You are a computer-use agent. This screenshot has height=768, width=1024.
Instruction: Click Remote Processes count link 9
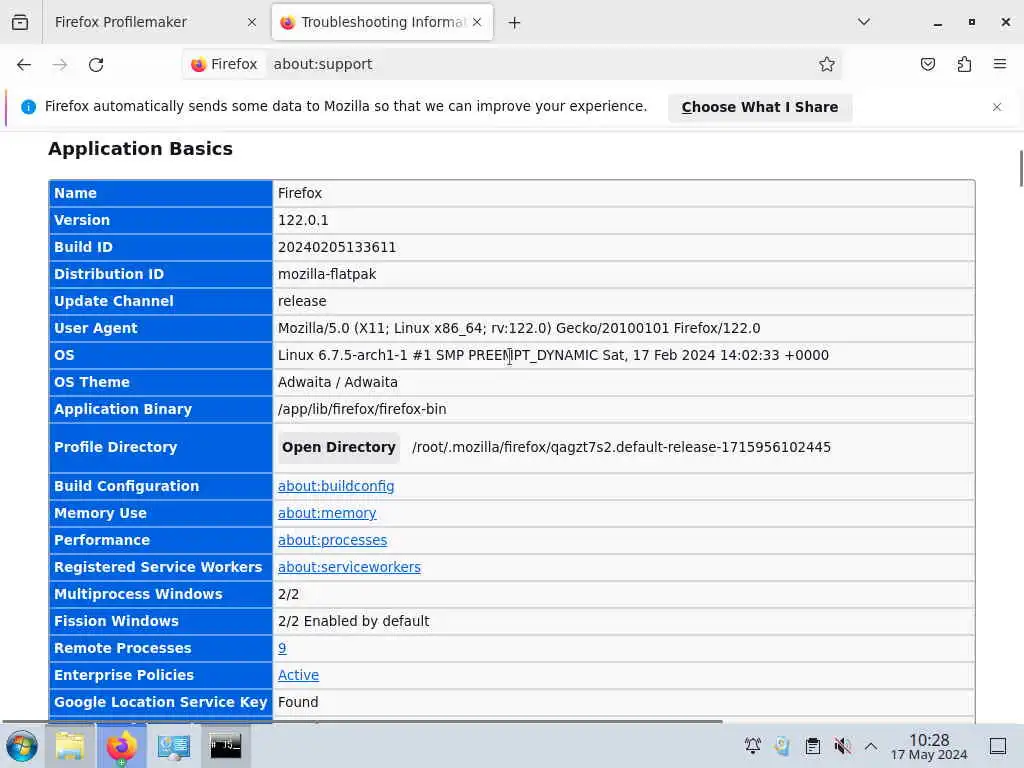coord(282,648)
